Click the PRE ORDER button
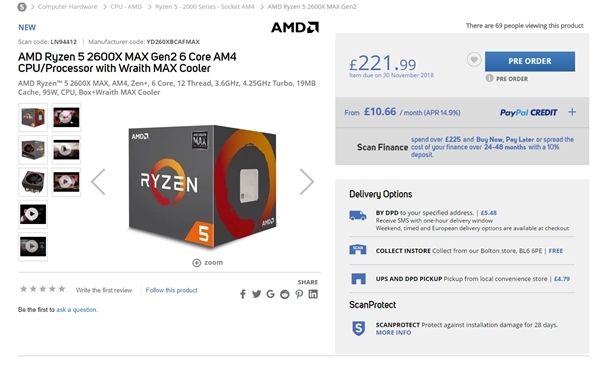 530,61
